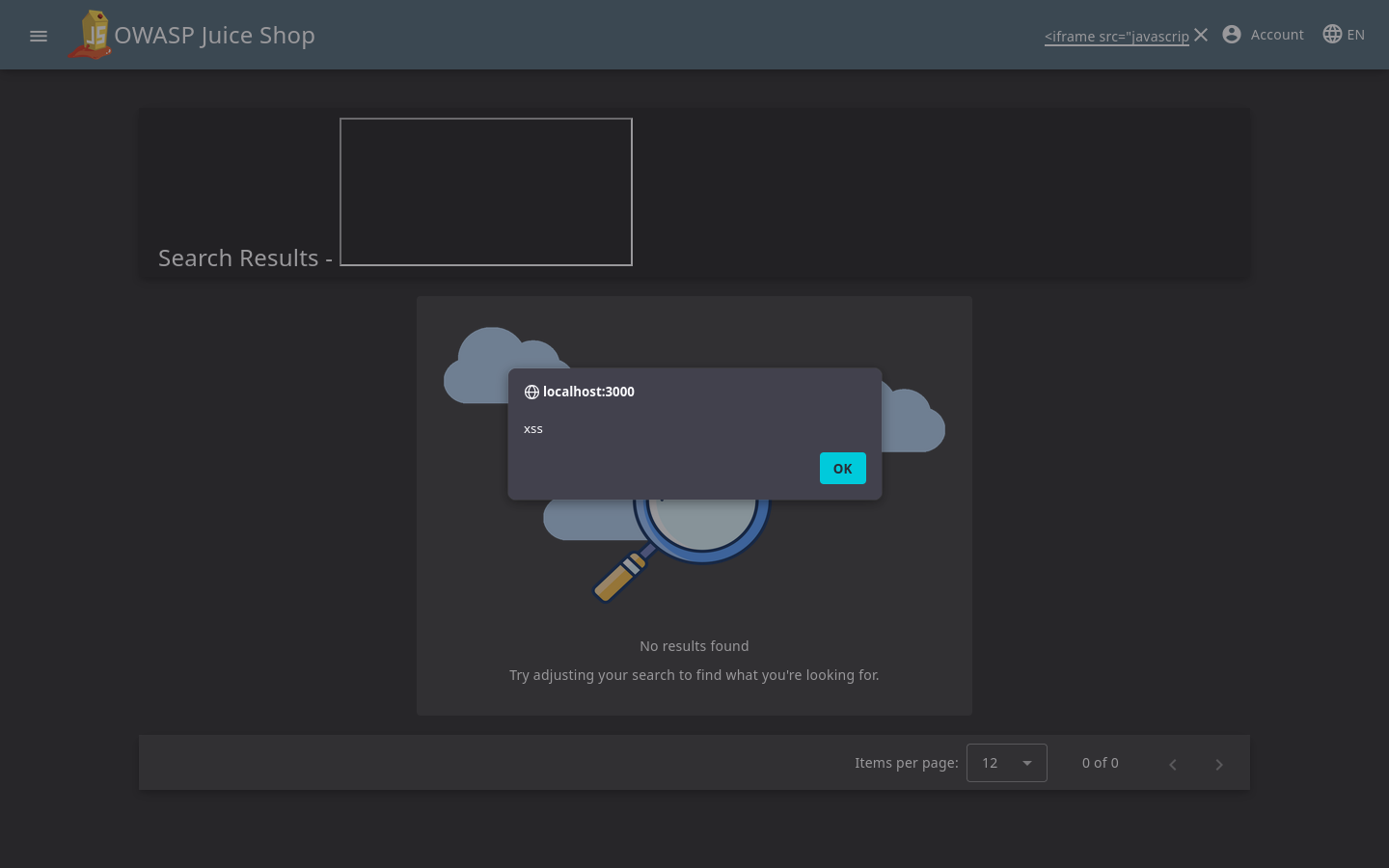Click the globe language icon in header
Viewport: 1389px width, 868px height.
coord(1332,35)
